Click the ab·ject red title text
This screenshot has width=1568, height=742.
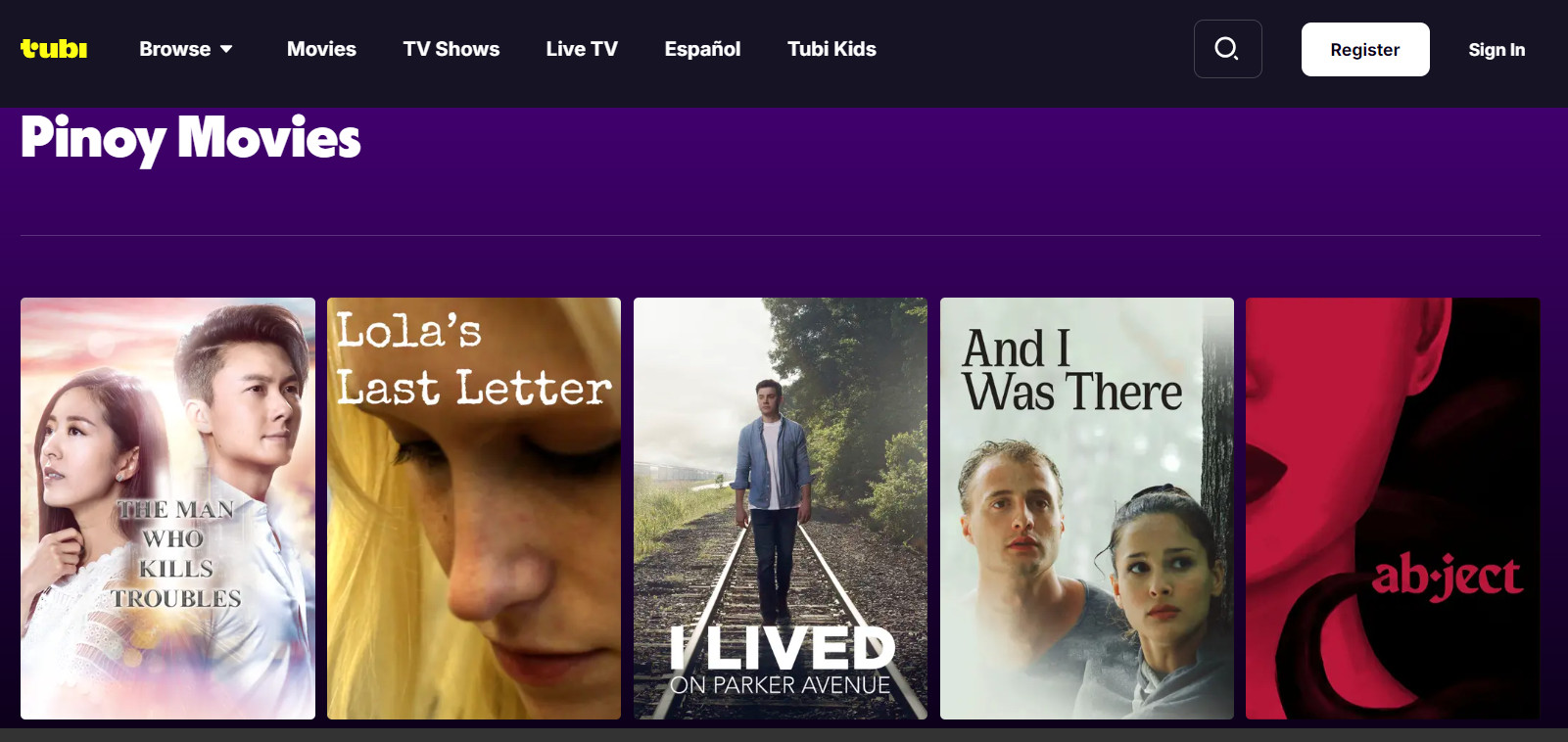tap(1447, 577)
